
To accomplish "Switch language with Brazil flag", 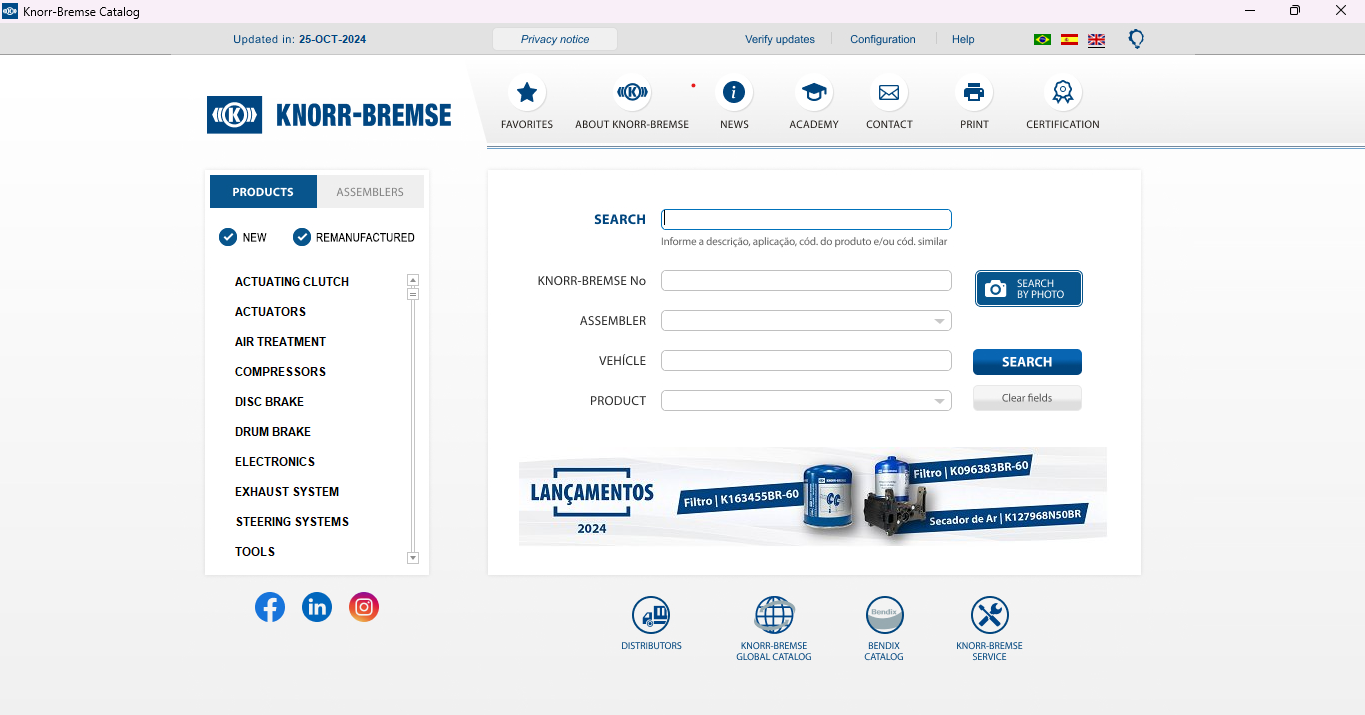I will point(1042,40).
